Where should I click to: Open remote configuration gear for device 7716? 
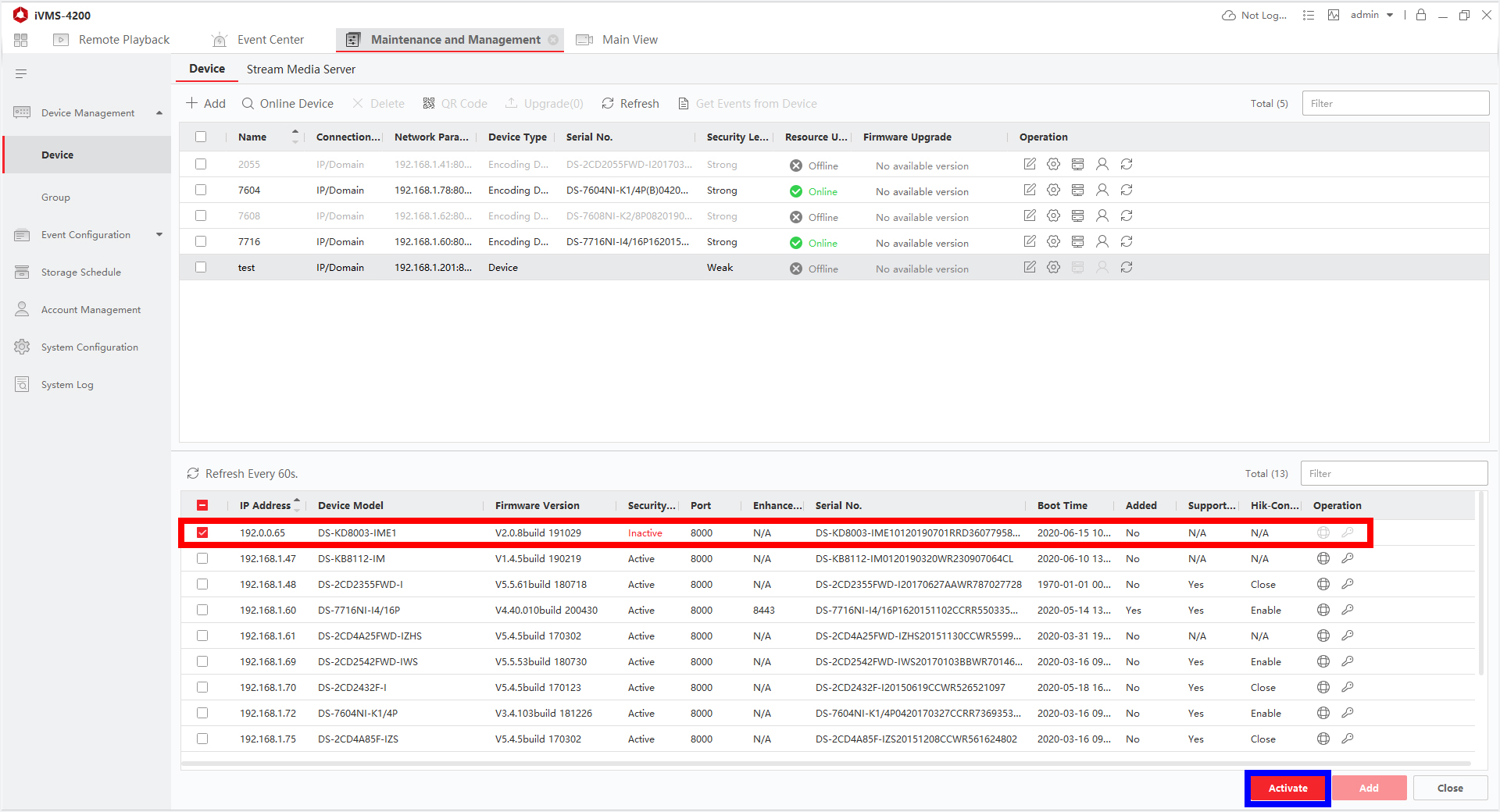pos(1053,241)
